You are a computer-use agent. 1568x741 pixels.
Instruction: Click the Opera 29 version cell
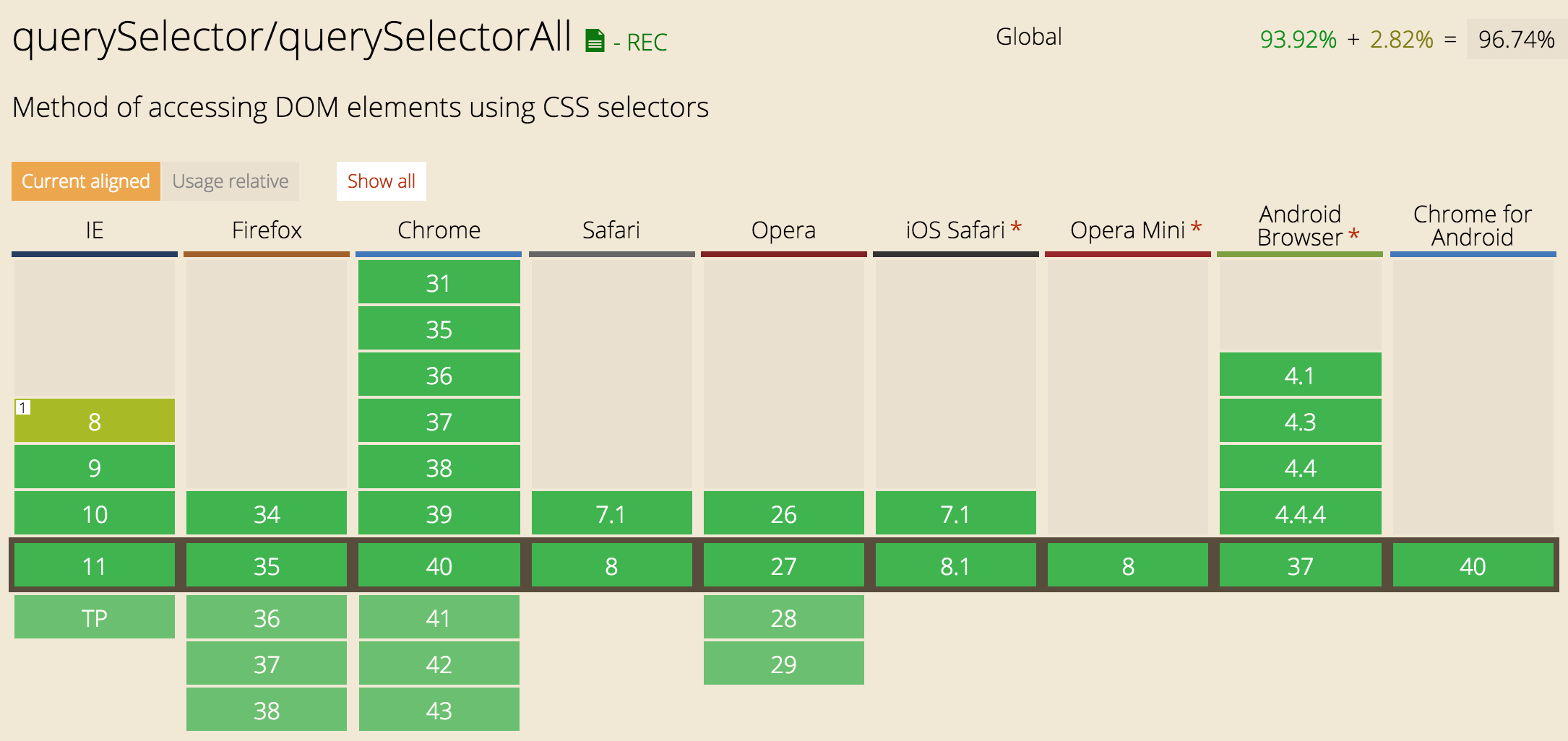[784, 663]
